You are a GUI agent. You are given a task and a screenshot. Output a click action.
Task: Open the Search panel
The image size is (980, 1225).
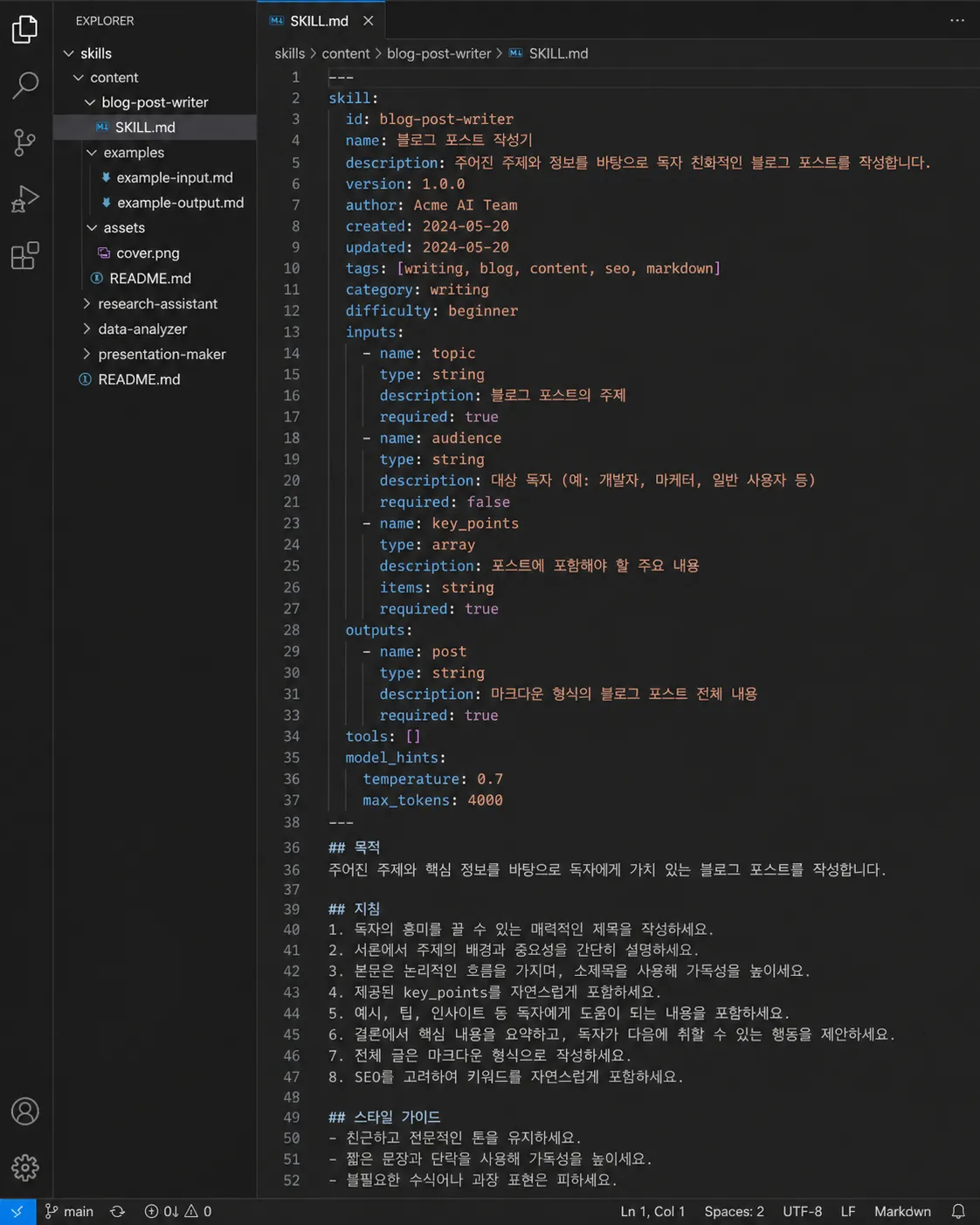(25, 86)
